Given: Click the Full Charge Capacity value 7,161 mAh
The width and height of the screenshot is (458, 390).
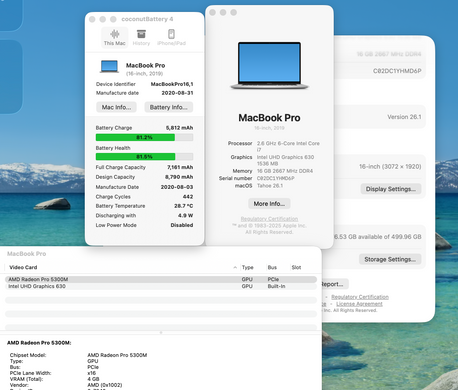Looking at the screenshot, I should (x=180, y=167).
